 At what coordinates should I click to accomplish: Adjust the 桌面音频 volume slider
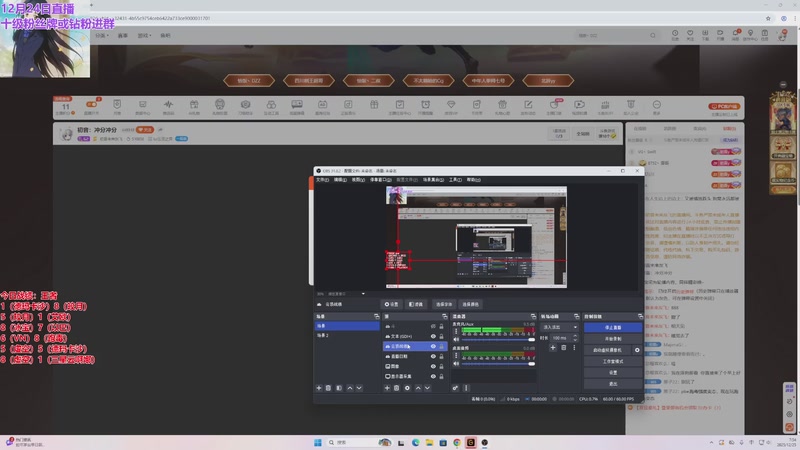coord(498,364)
